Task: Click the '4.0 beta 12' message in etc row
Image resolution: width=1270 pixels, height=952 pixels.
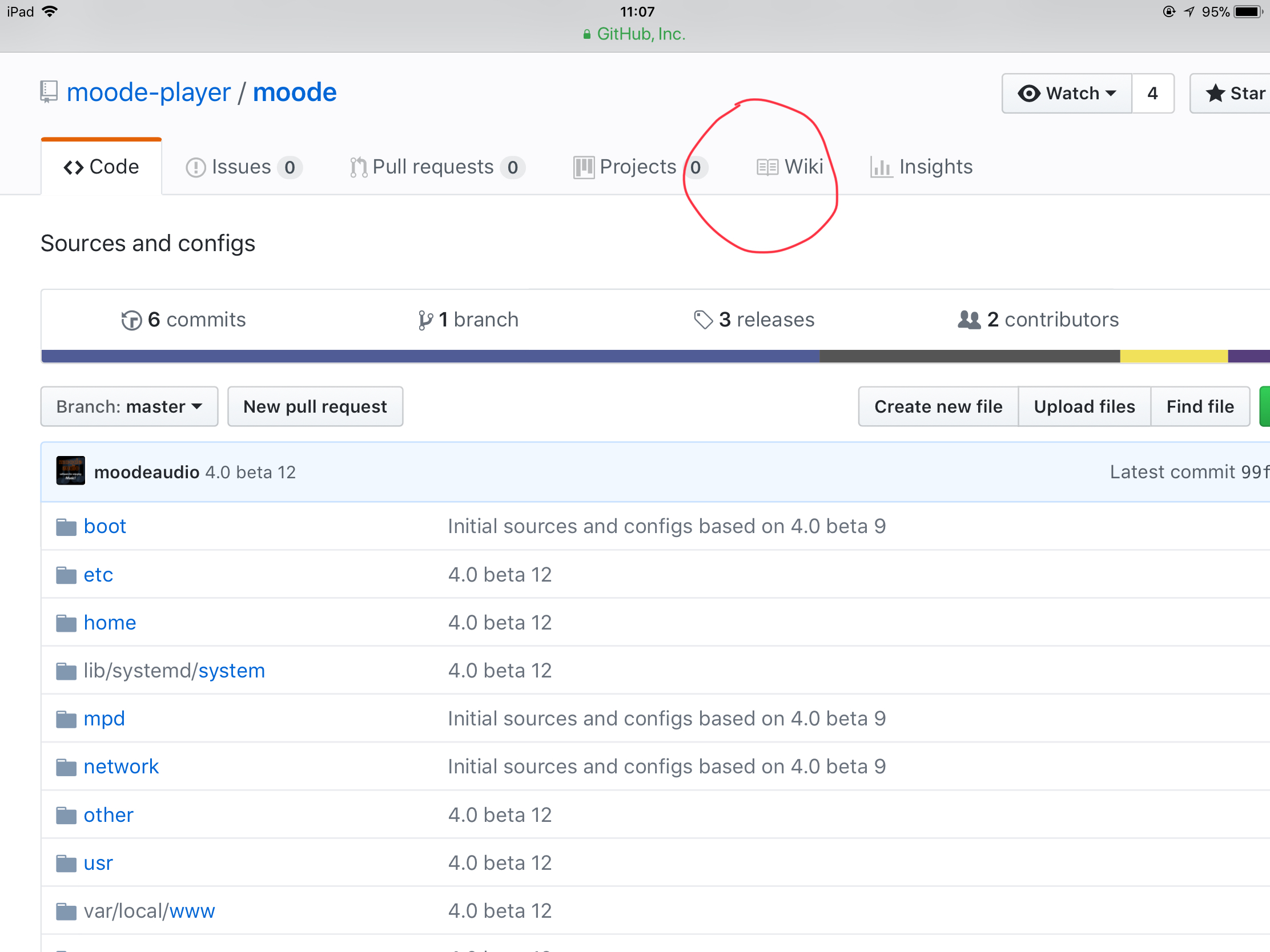Action: [x=500, y=575]
